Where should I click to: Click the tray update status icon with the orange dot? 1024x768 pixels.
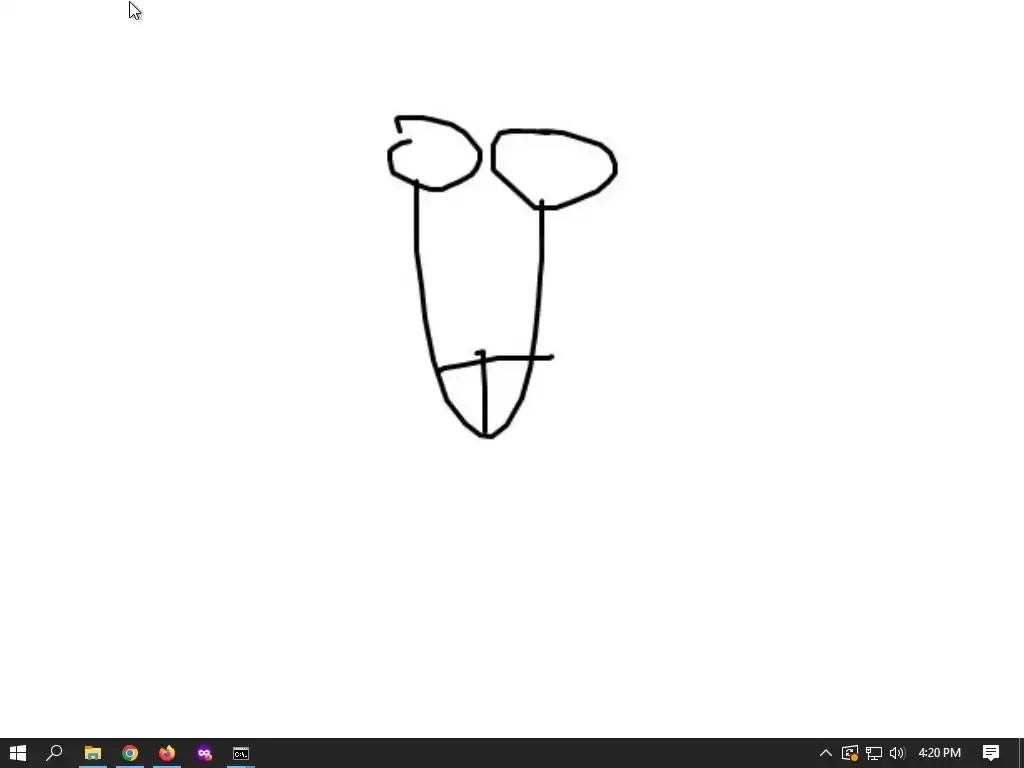(x=850, y=753)
